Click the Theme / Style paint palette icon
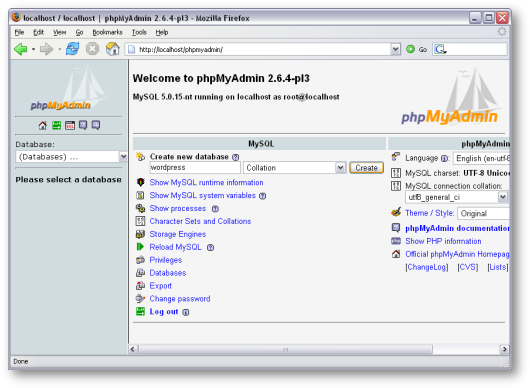The image size is (530, 388). [x=396, y=213]
